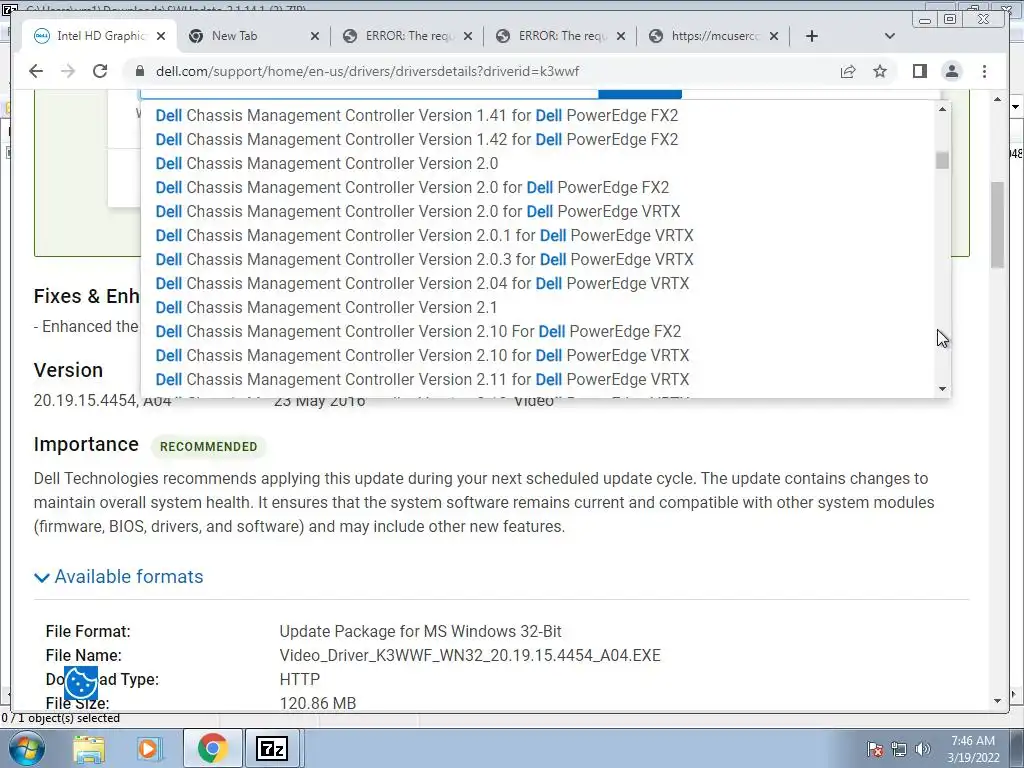Click the Version heading
Screen dimensions: 1024x768
click(x=69, y=370)
